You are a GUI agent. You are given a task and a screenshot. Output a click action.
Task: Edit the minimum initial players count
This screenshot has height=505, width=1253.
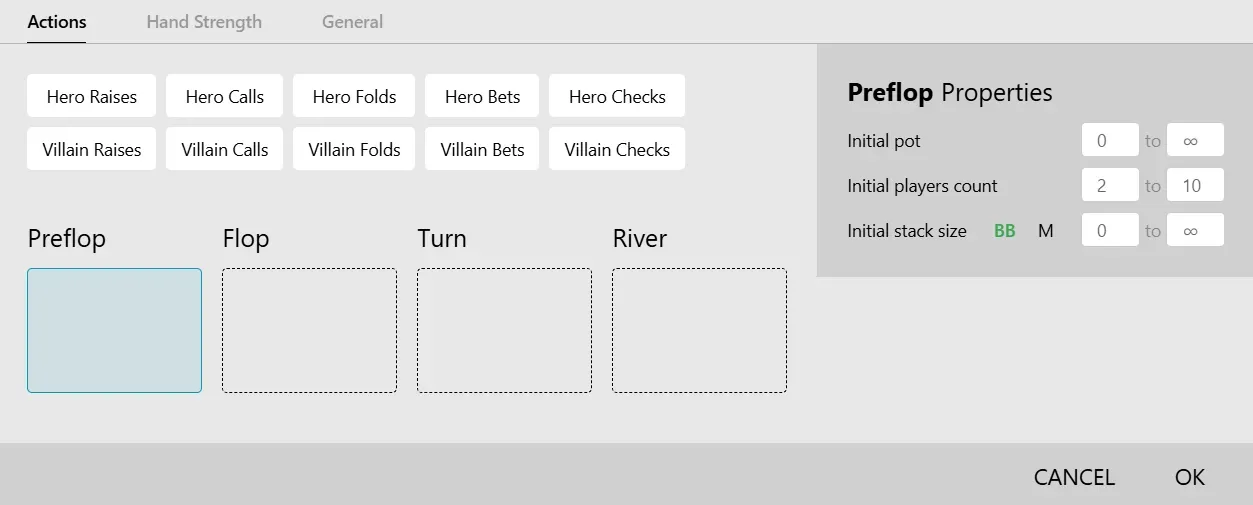point(1110,186)
